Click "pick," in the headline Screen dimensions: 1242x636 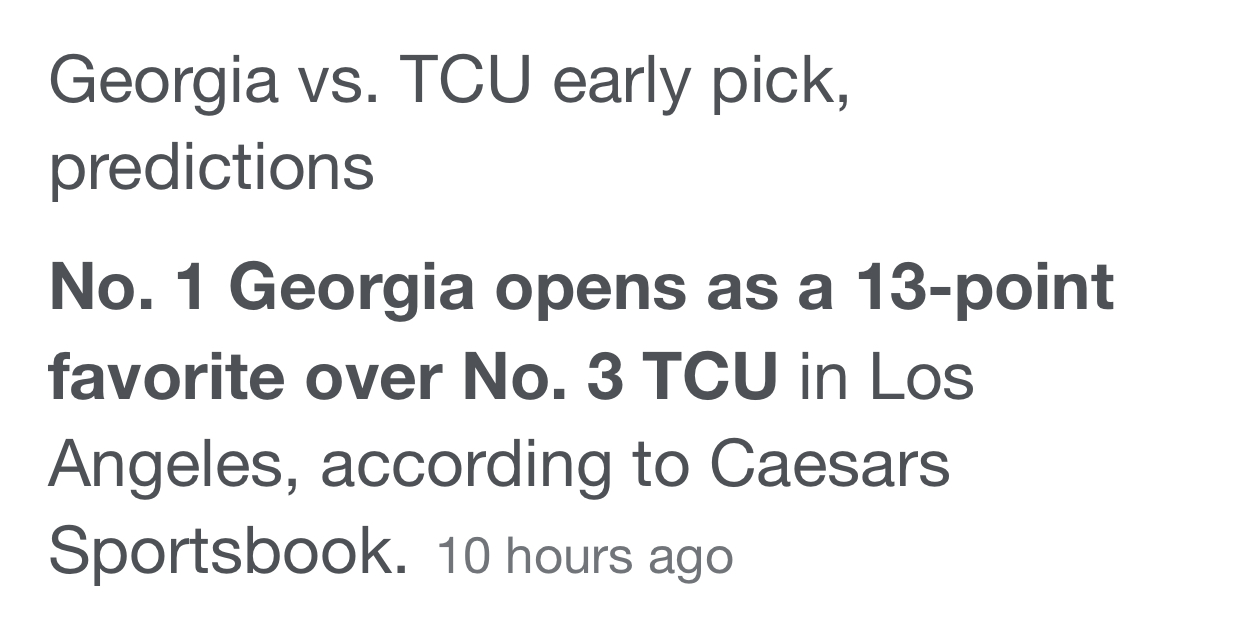[x=781, y=80]
